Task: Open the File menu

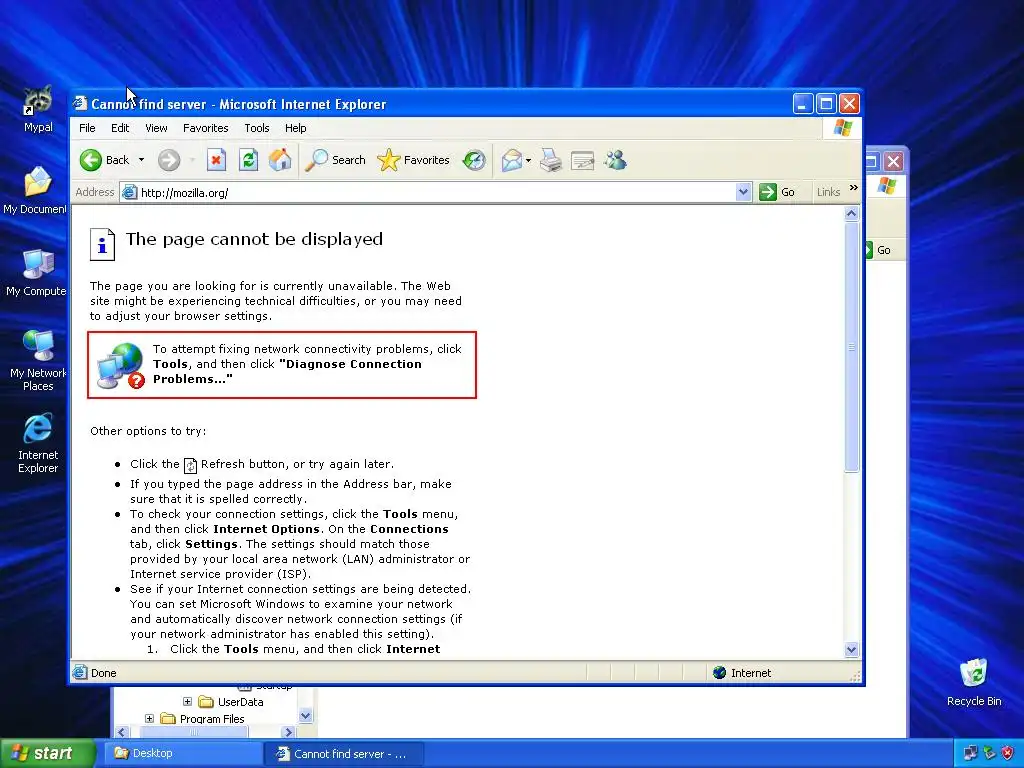Action: coord(87,128)
